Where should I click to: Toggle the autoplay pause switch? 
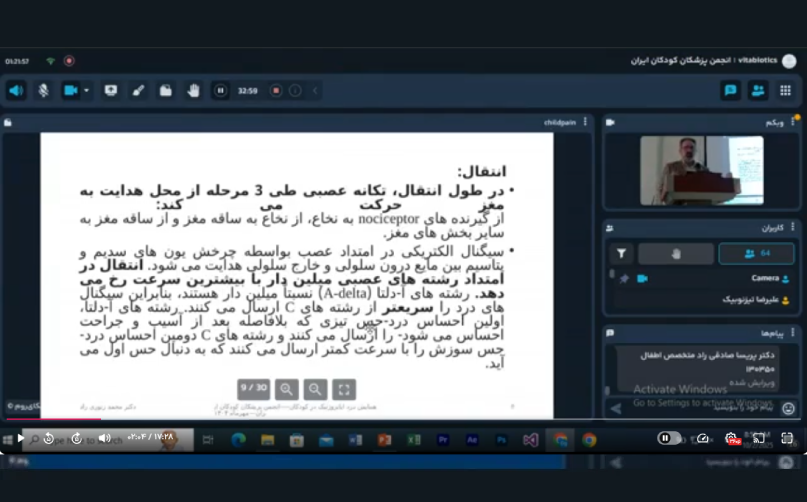point(669,438)
